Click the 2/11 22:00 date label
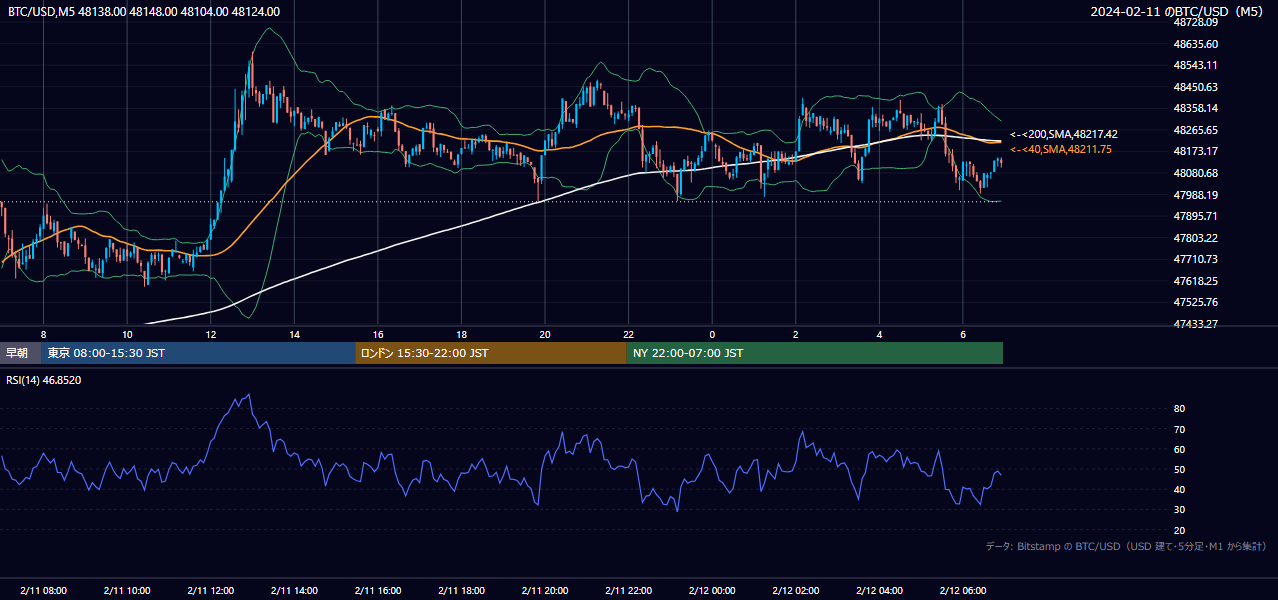This screenshot has height=600, width=1278. [628, 591]
